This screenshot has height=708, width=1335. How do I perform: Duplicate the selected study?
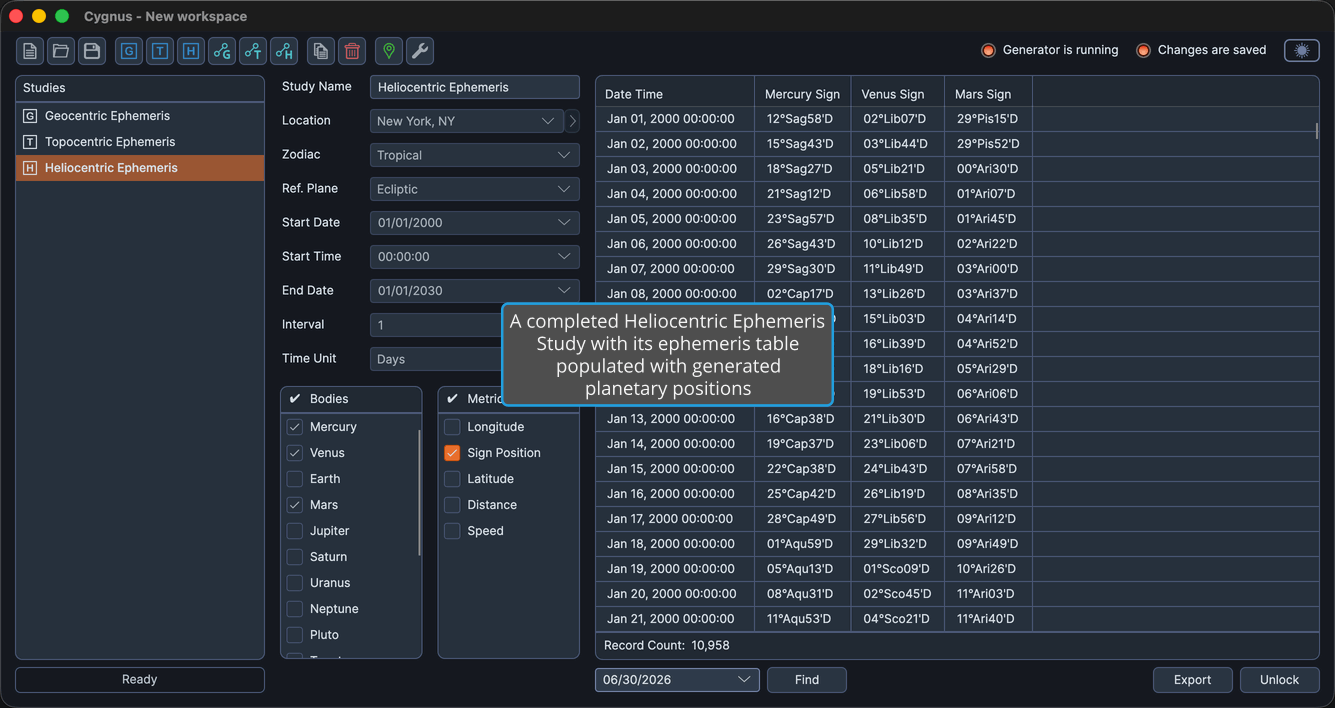pyautogui.click(x=321, y=51)
